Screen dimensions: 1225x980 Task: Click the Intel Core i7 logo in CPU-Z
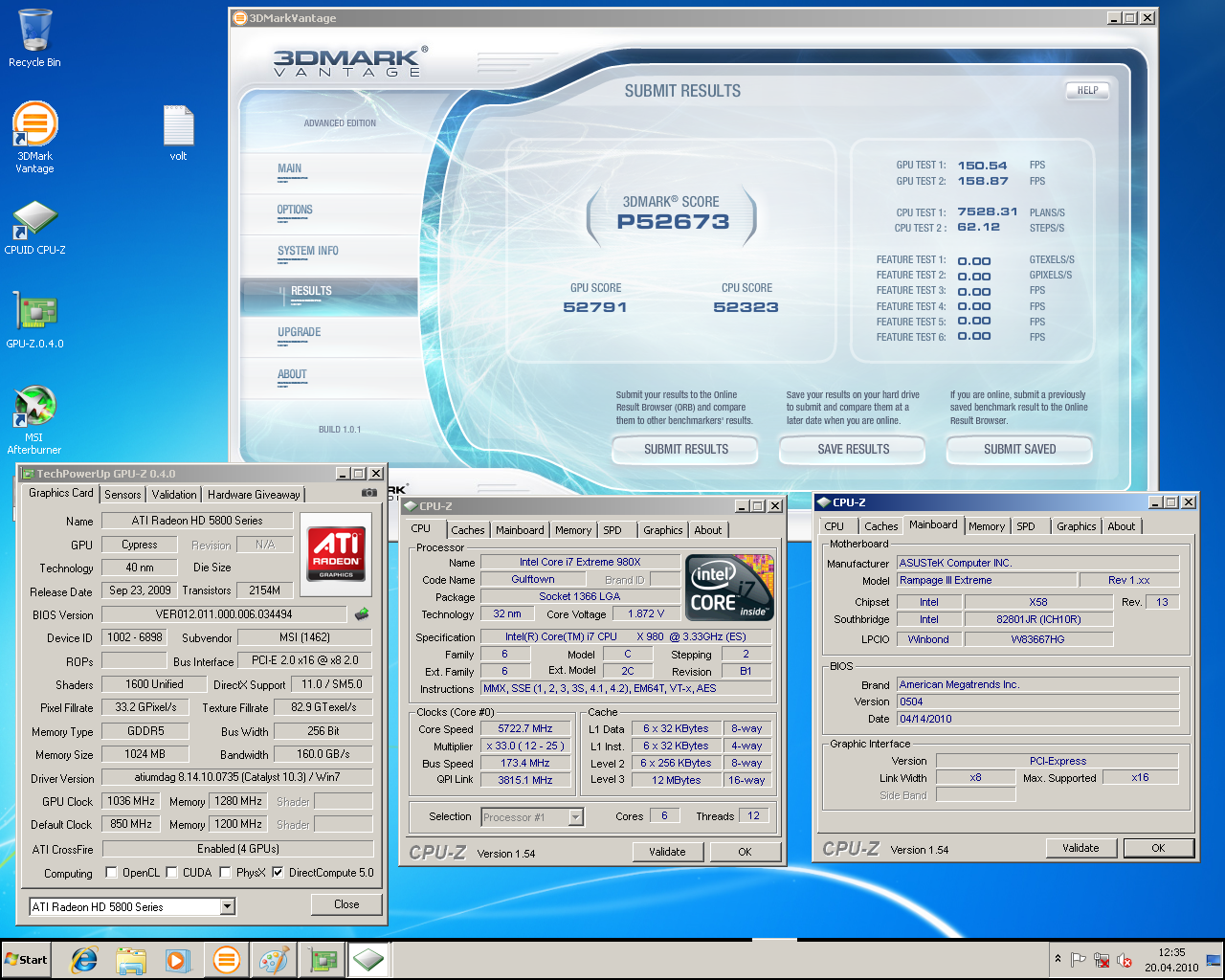click(x=731, y=588)
